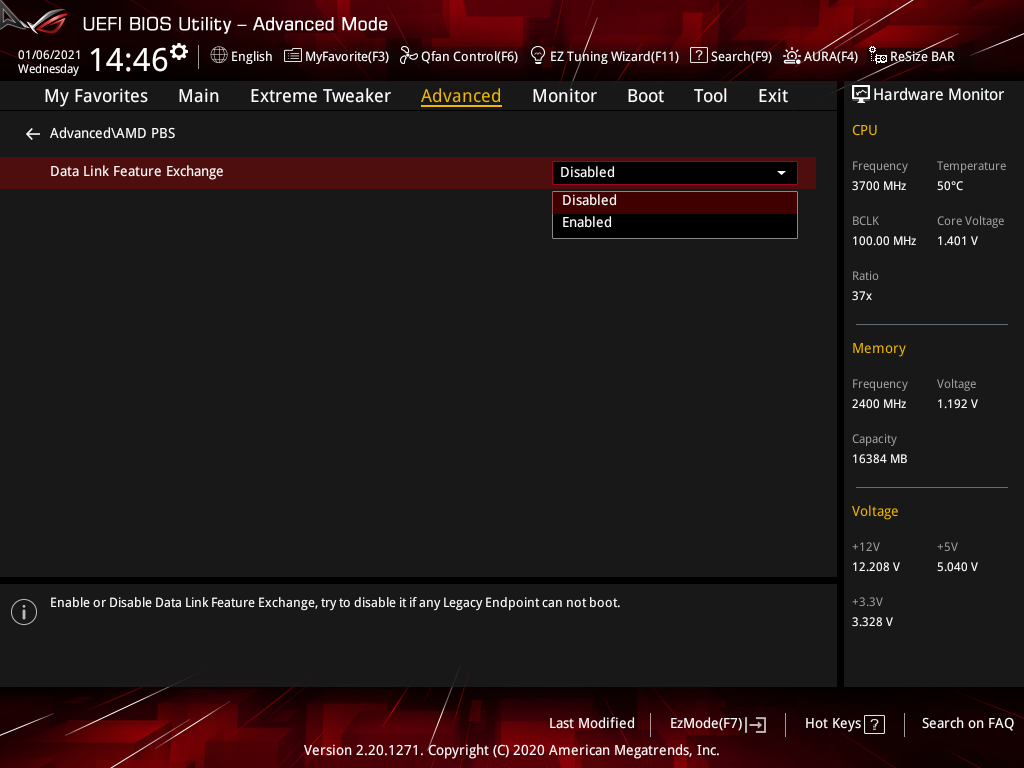This screenshot has height=768, width=1024.
Task: Toggle ReSize BAR option
Action: point(912,56)
